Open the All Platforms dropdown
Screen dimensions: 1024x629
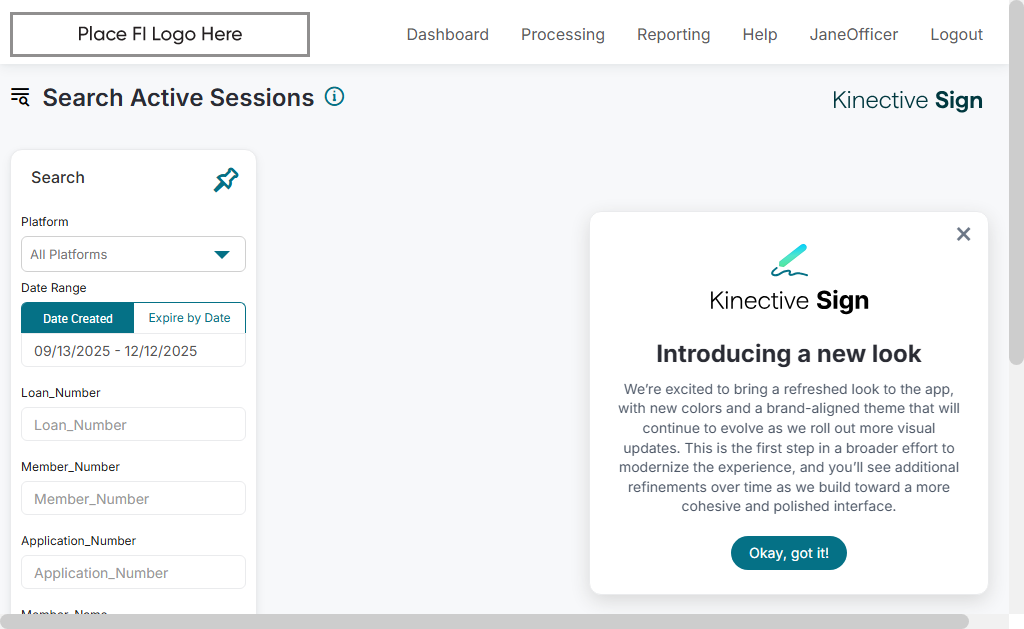[x=133, y=254]
